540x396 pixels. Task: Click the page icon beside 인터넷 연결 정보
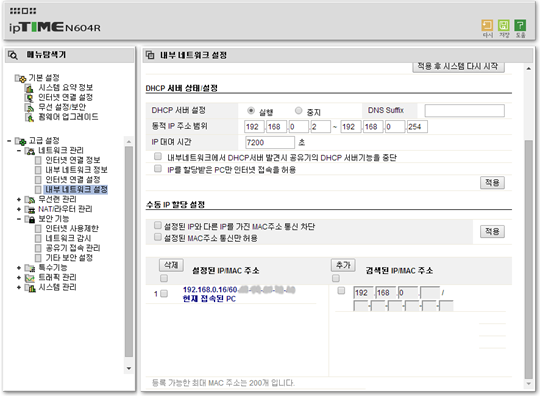pyautogui.click(x=38, y=160)
